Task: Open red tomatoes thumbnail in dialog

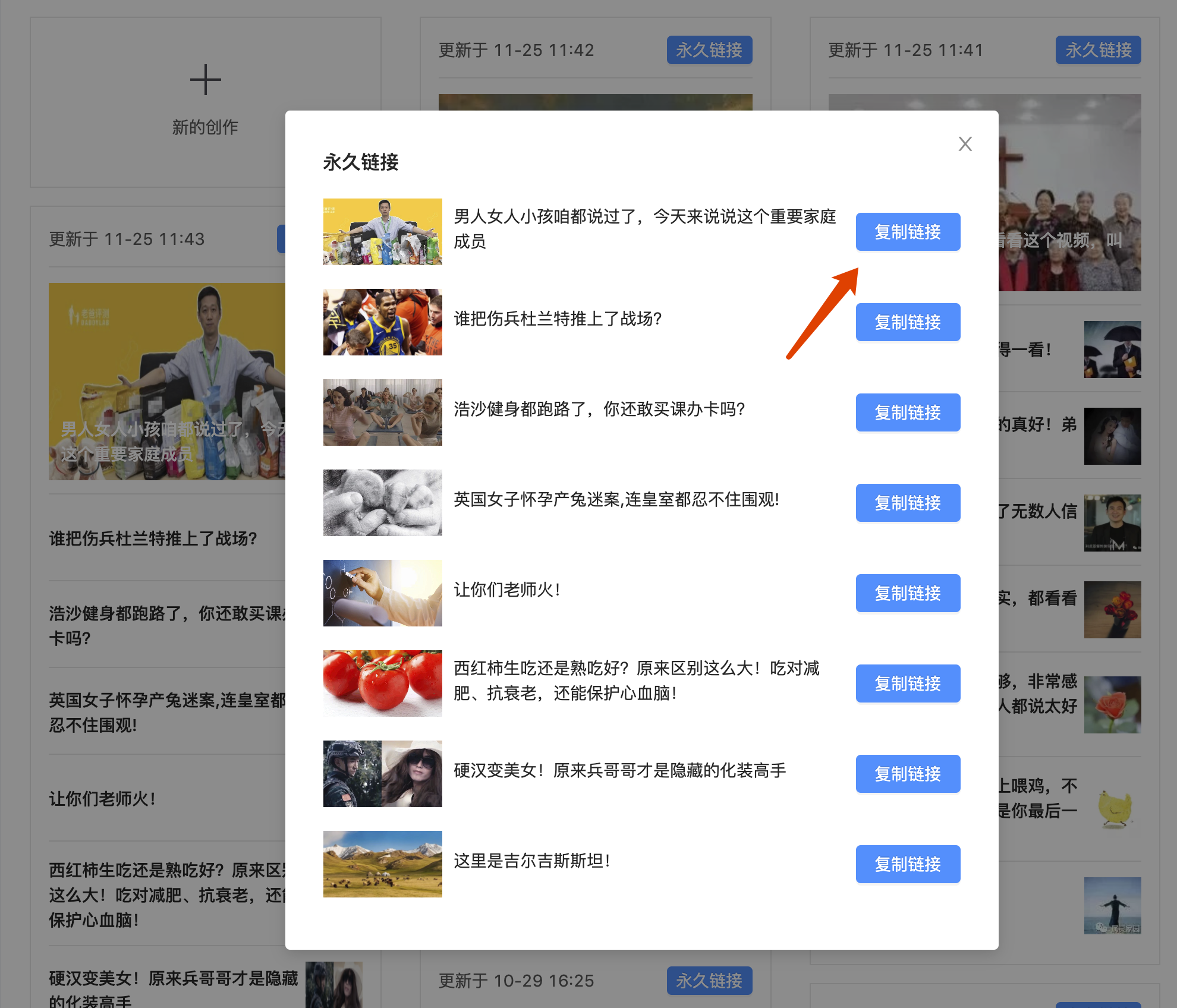Action: tap(382, 683)
